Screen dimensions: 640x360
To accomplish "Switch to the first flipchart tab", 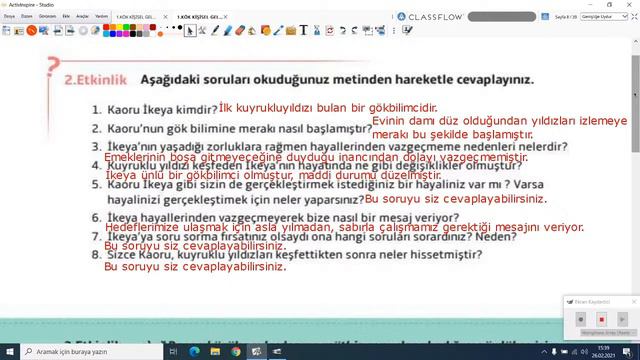I will pyautogui.click(x=137, y=17).
